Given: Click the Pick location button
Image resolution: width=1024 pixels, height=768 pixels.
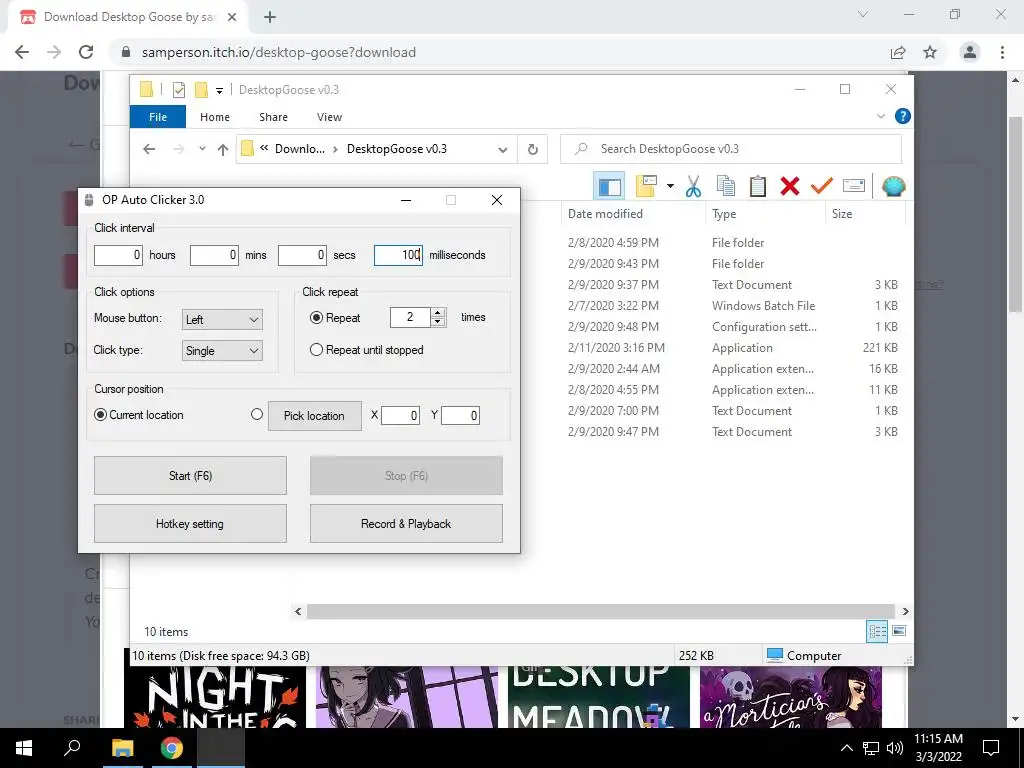Looking at the screenshot, I should coord(315,415).
